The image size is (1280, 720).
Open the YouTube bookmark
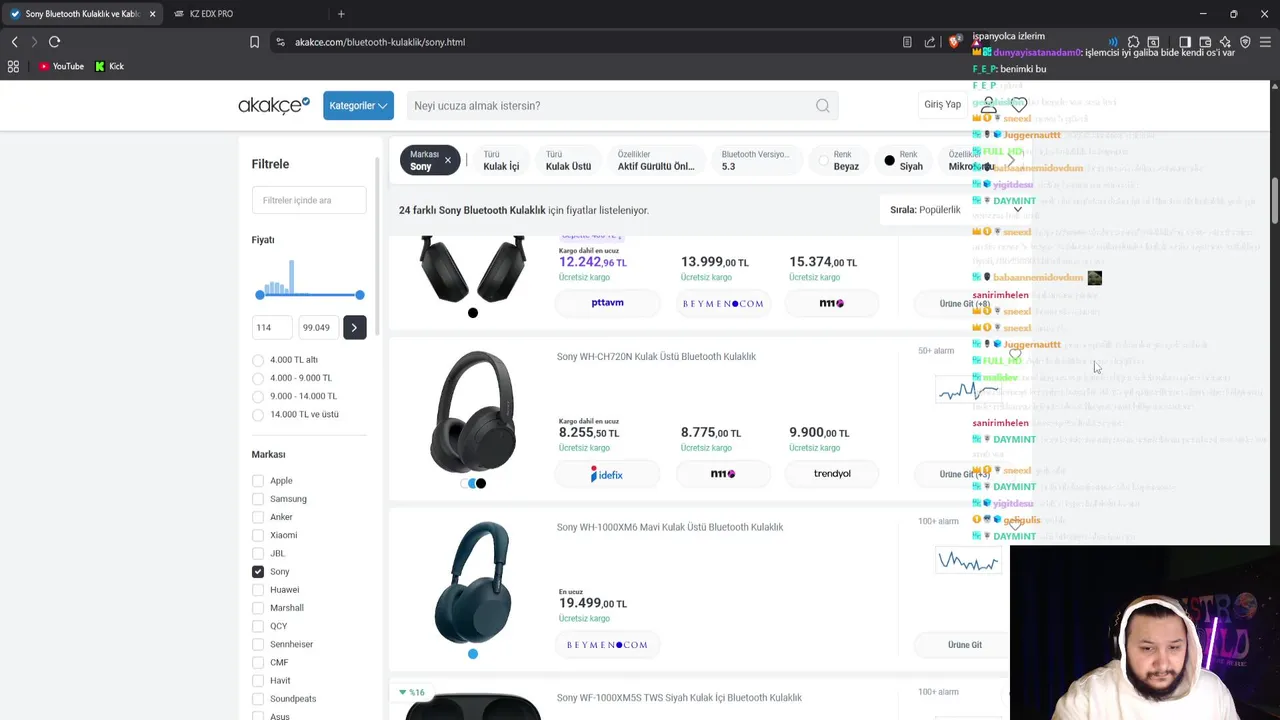(x=61, y=66)
